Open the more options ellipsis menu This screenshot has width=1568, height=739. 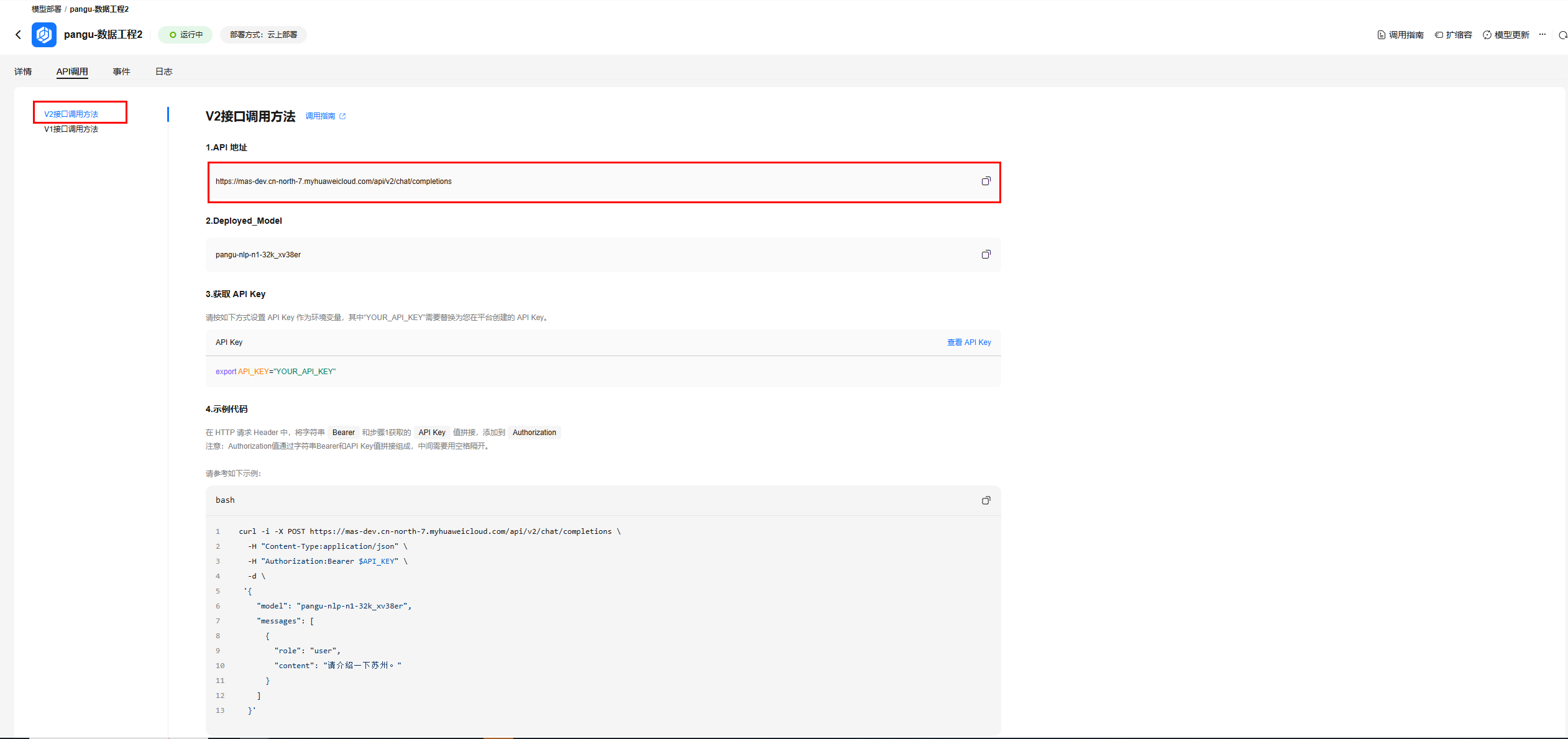tap(1543, 35)
